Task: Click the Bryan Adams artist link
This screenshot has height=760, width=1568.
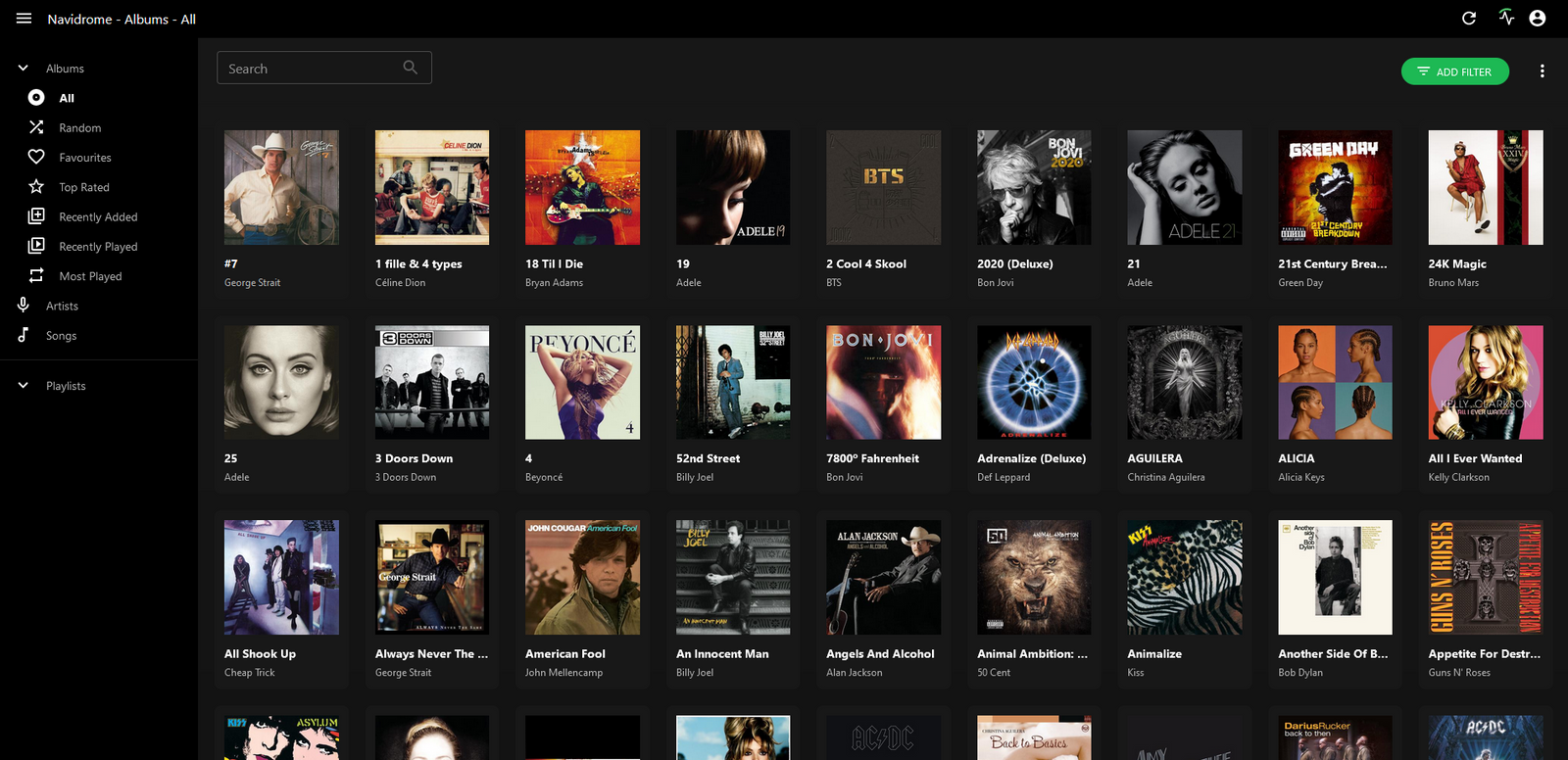Action: (554, 283)
